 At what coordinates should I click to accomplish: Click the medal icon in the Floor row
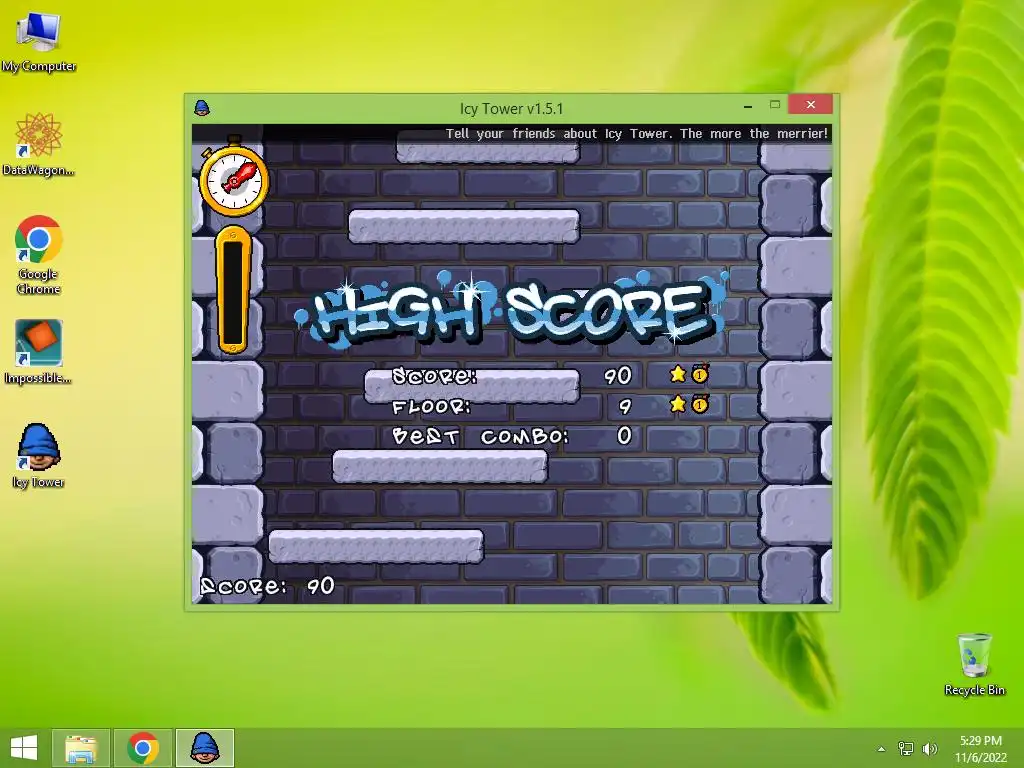[700, 404]
